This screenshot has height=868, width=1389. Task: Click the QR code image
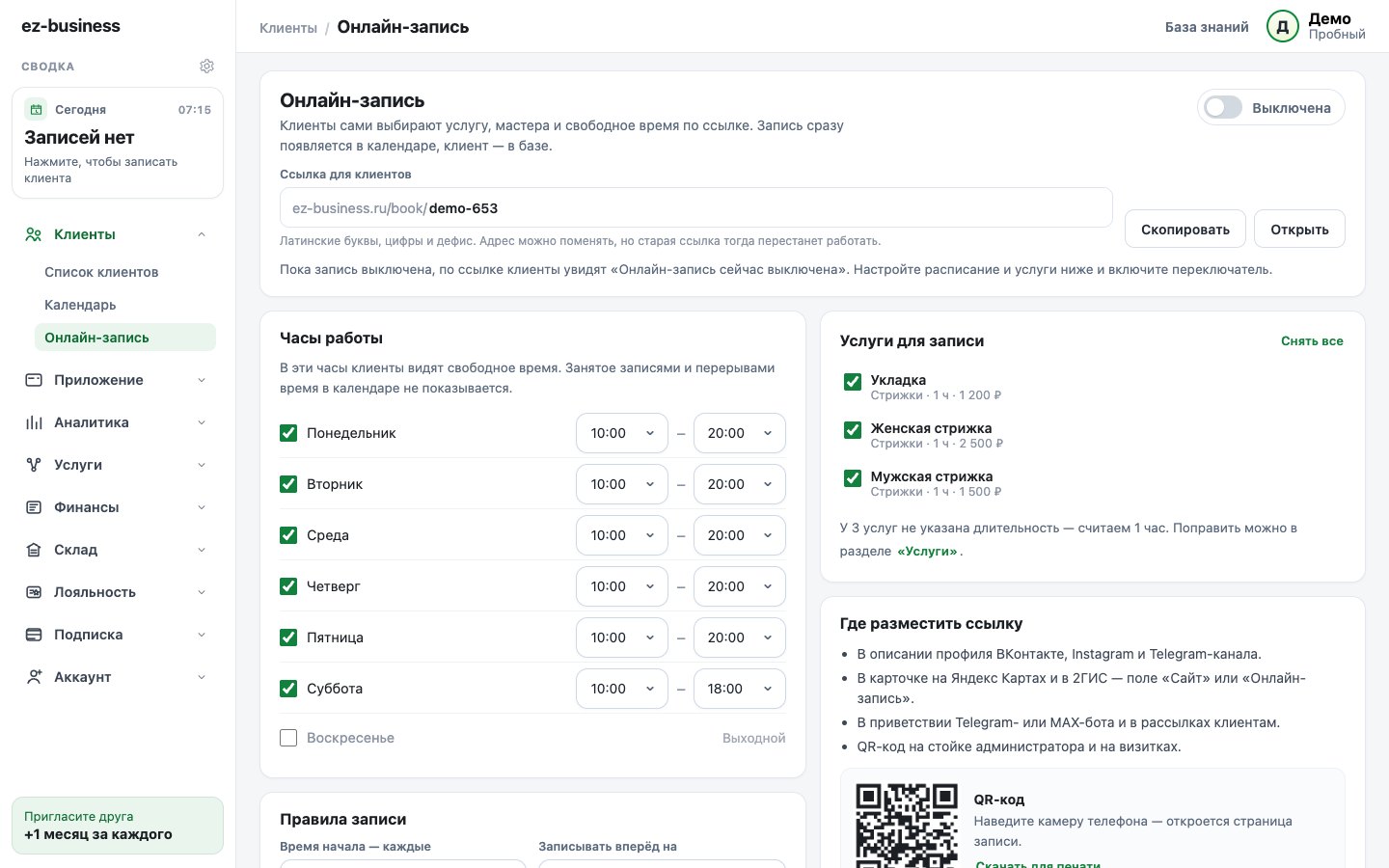907,826
